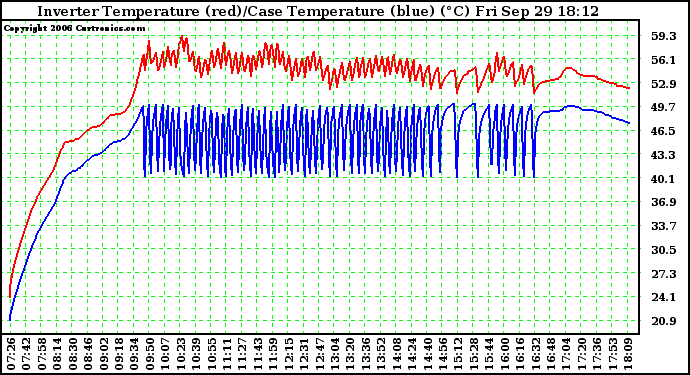The height and width of the screenshot is (375, 690).
Task: Click the red line peak near 10:23
Action: tap(183, 37)
